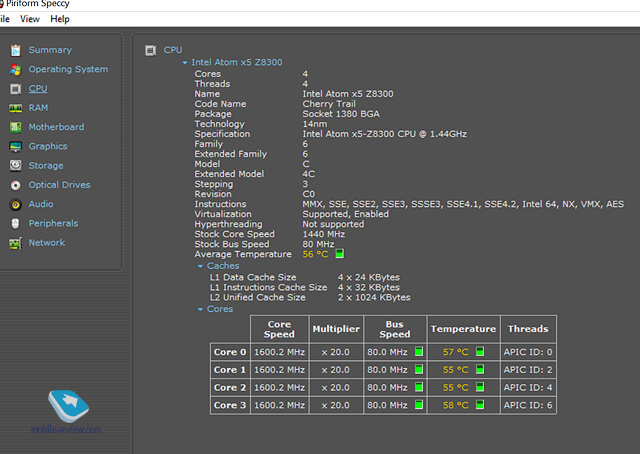The image size is (640, 454).
Task: Collapse the Cores section
Action: point(200,309)
